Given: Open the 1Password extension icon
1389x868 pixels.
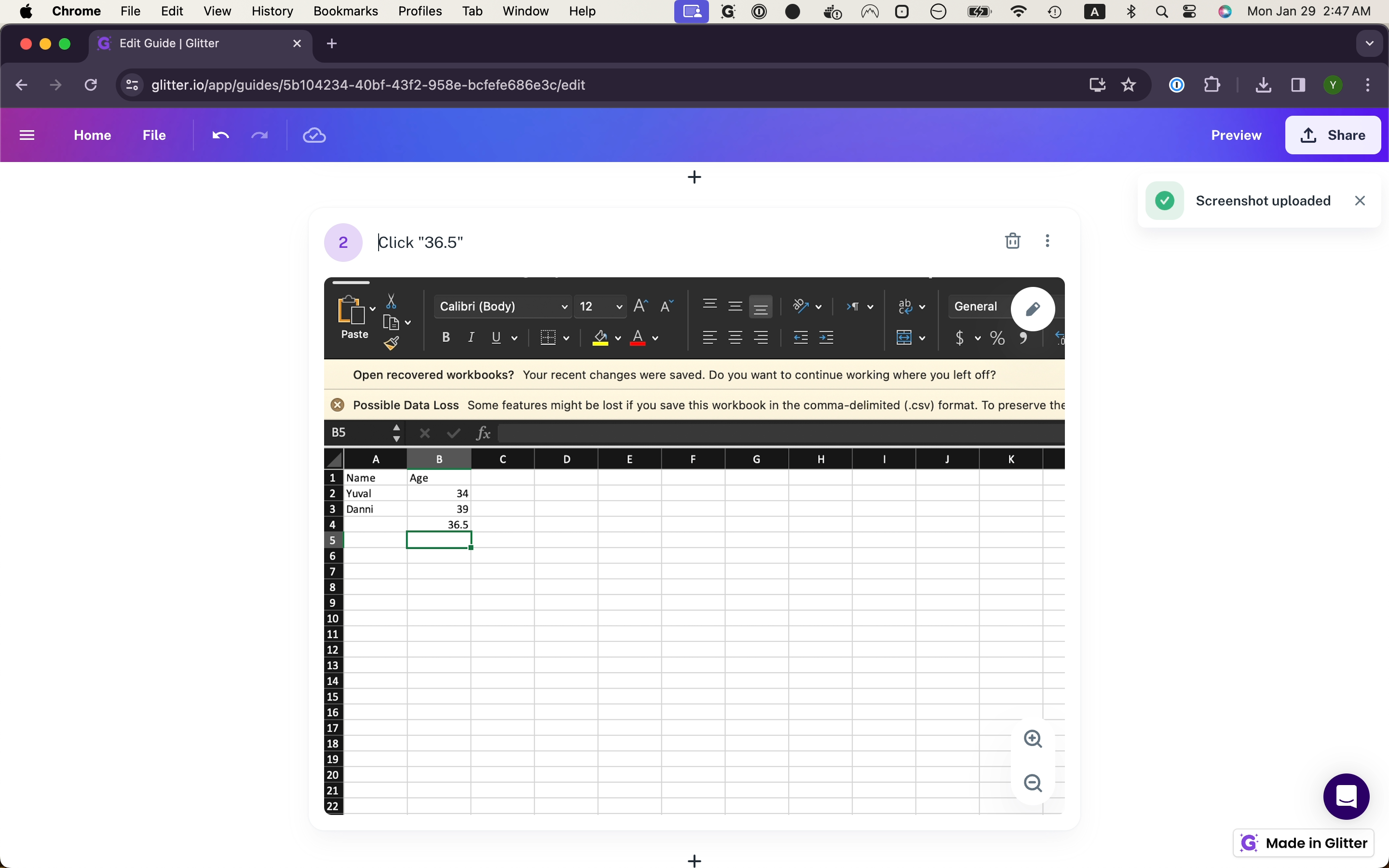Looking at the screenshot, I should [x=1177, y=85].
